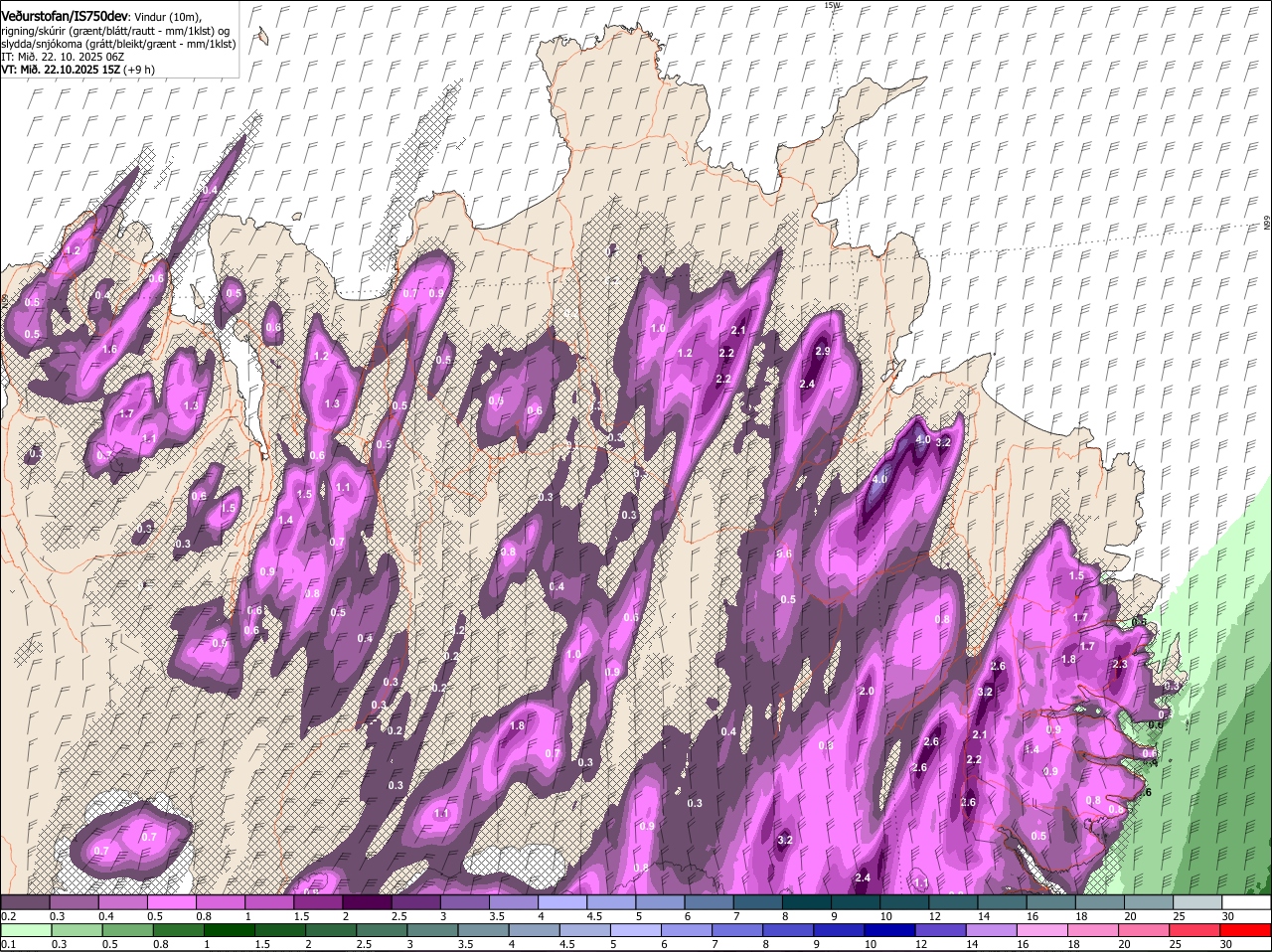Click the "30" label in top legend row
1272x952 pixels.
(x=1228, y=916)
